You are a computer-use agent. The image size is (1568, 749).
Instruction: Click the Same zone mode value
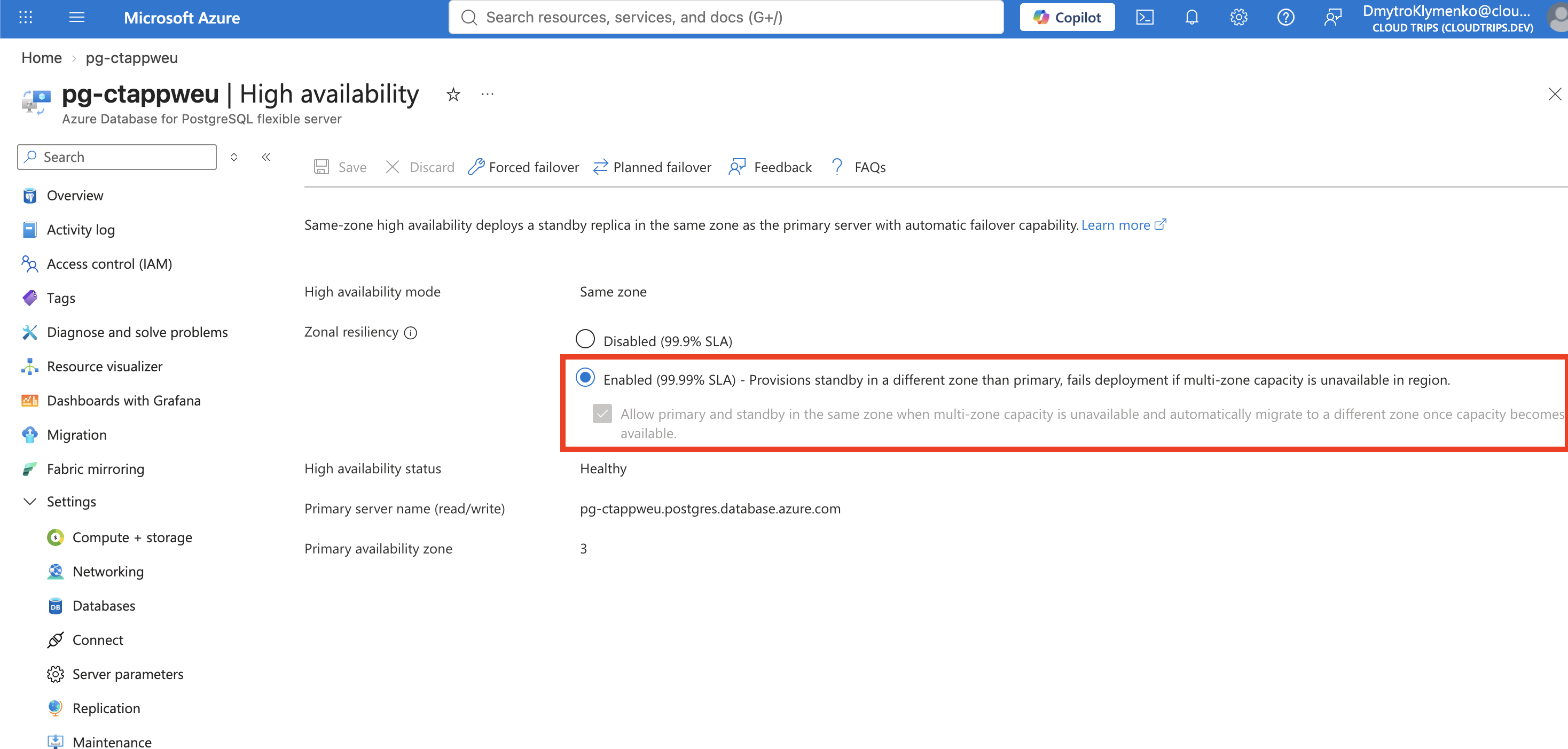(x=613, y=292)
